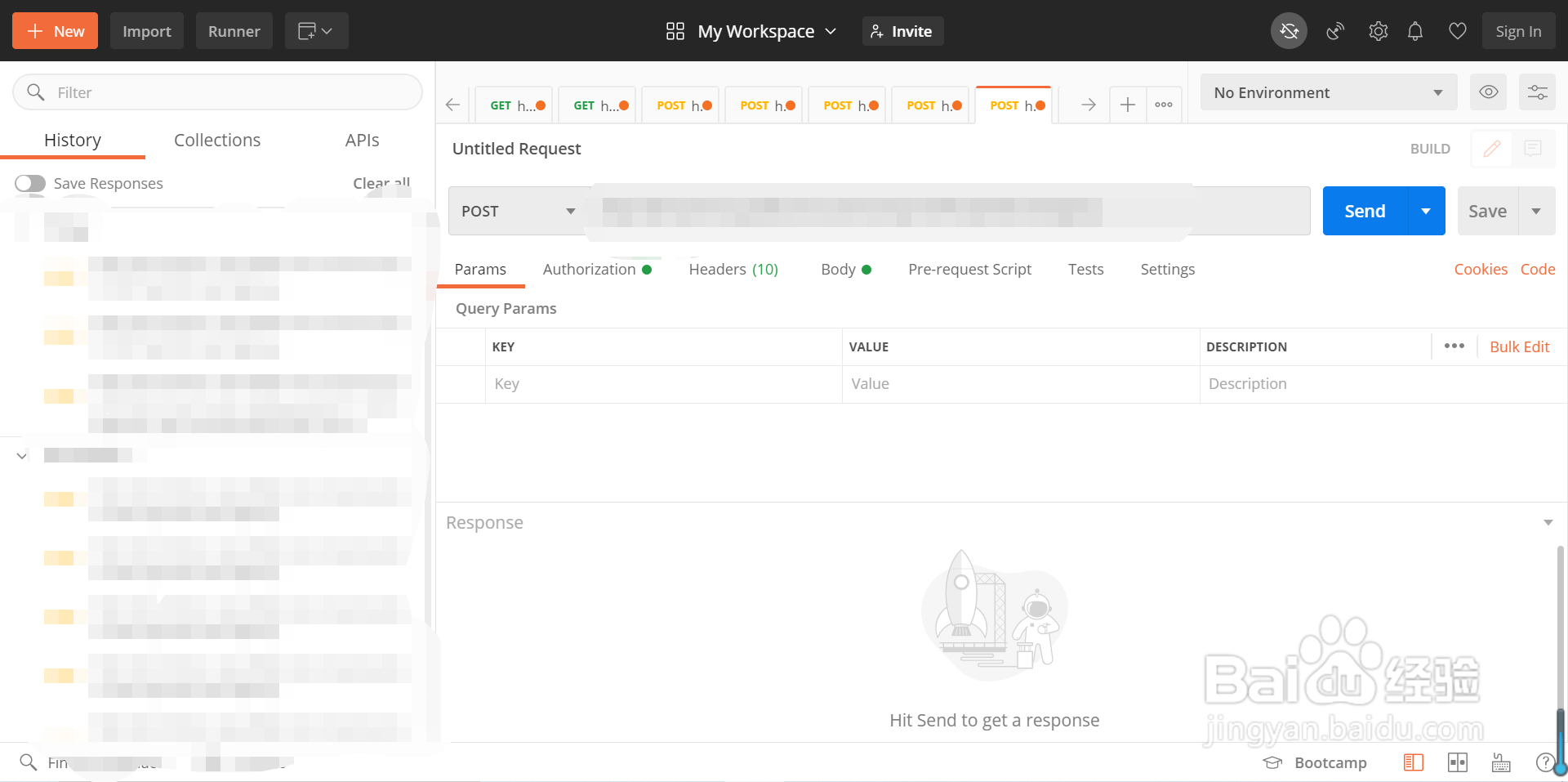
Task: Open the comments icon near BUILD
Action: [1533, 149]
